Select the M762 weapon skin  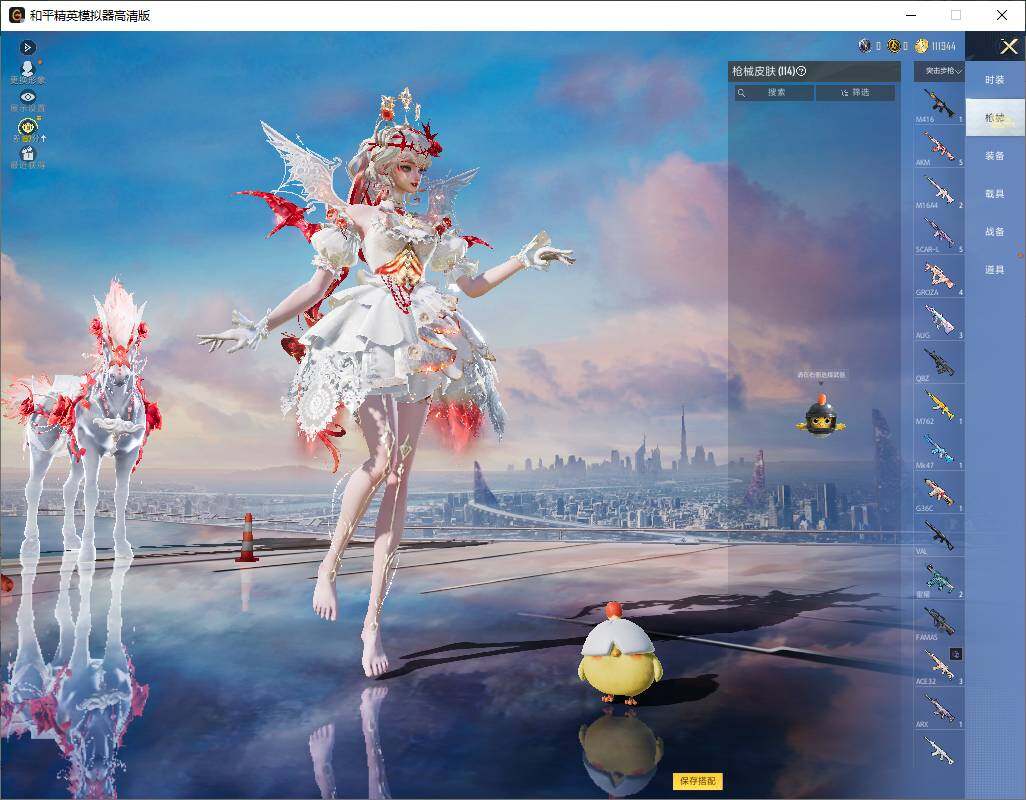click(x=939, y=406)
